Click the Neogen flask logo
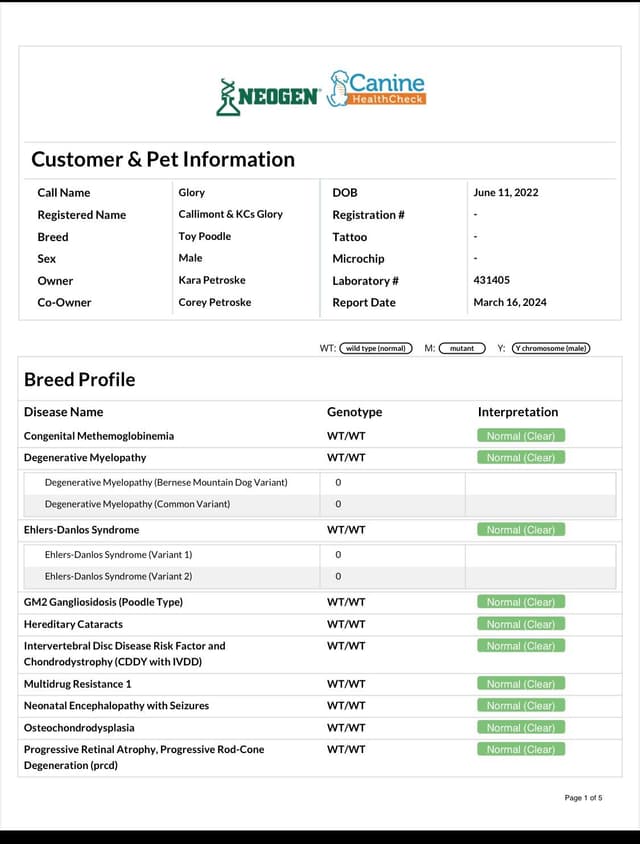 click(x=268, y=97)
